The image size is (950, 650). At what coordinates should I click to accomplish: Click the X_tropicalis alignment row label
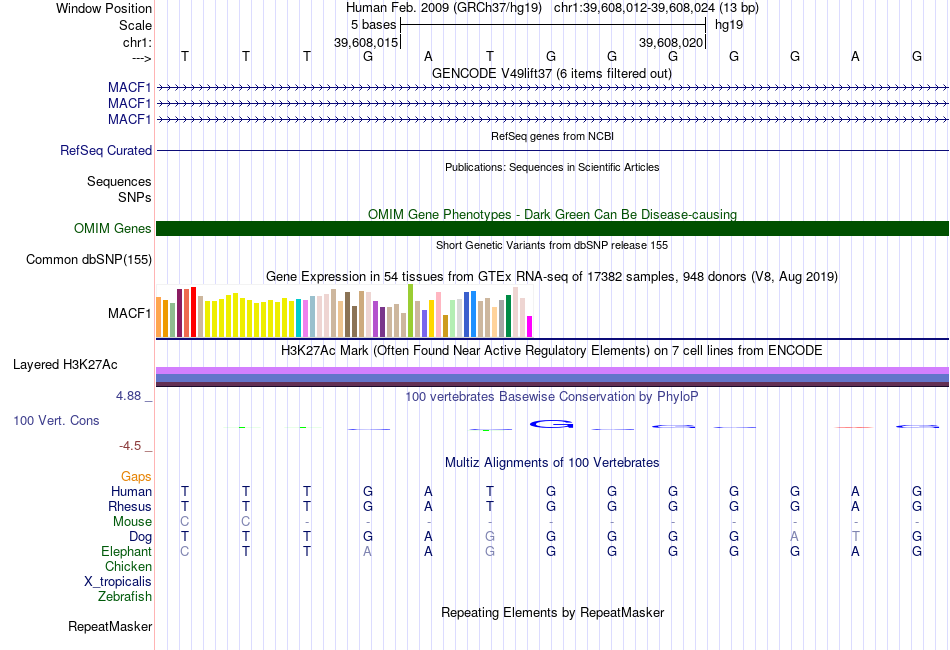(x=118, y=582)
